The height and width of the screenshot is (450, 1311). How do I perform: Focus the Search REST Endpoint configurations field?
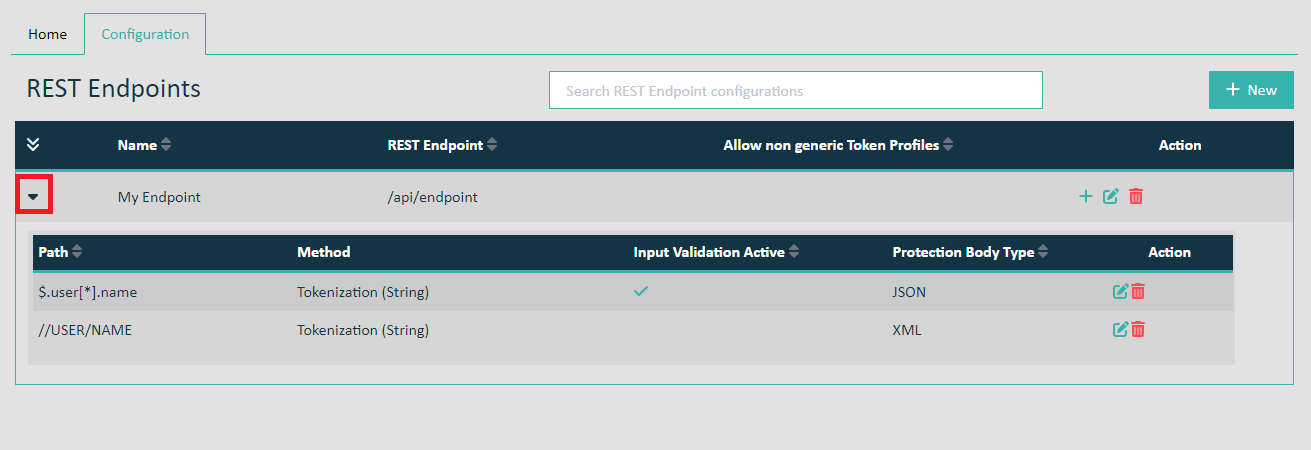[x=796, y=90]
